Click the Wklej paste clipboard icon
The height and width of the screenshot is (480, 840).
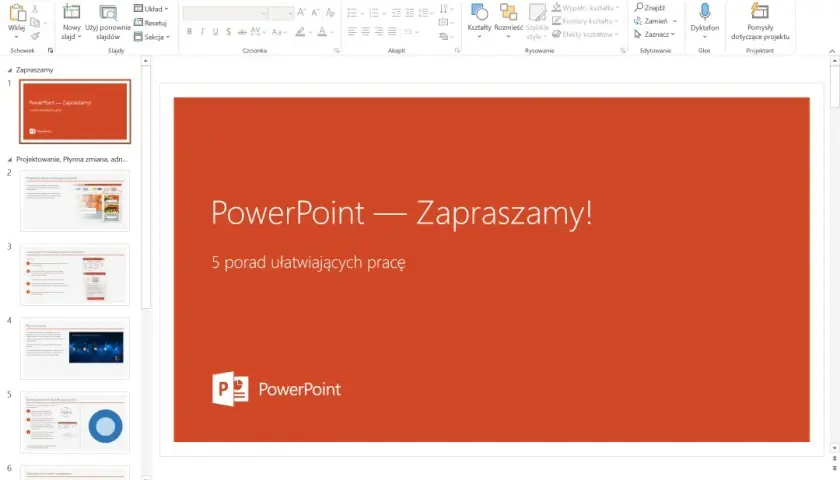point(17,13)
